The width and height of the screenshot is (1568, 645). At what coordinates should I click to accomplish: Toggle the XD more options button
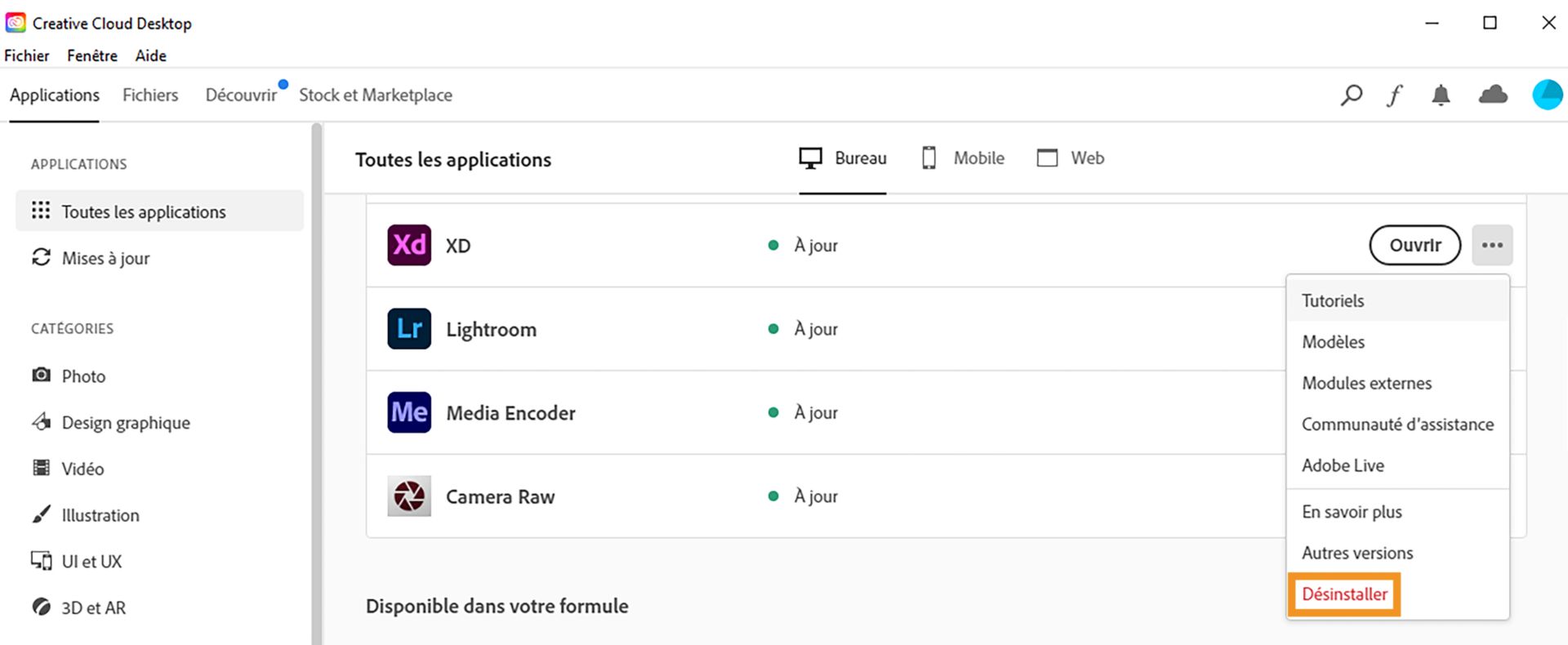pos(1492,245)
